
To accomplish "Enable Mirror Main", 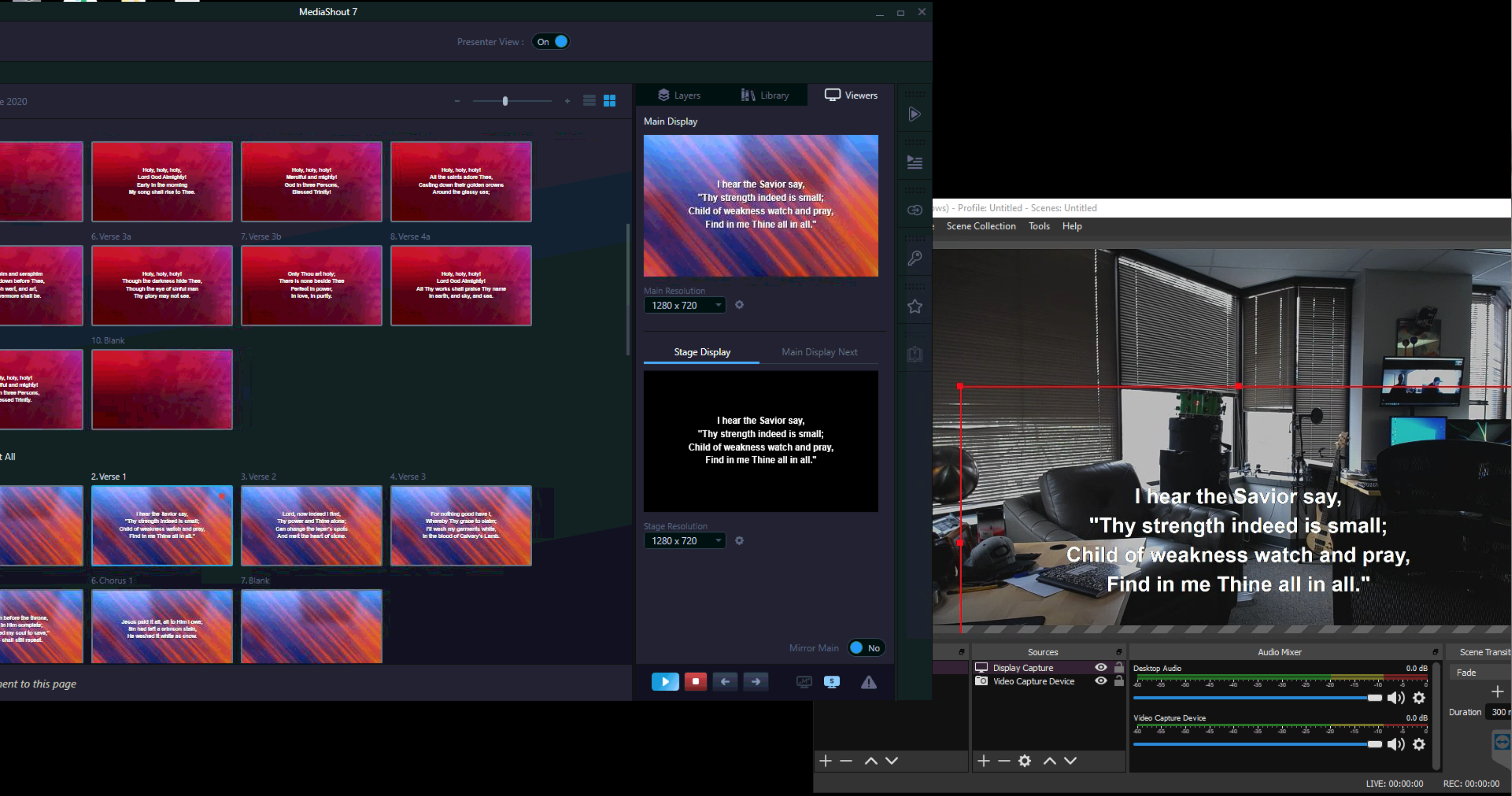I will pyautogui.click(x=866, y=648).
